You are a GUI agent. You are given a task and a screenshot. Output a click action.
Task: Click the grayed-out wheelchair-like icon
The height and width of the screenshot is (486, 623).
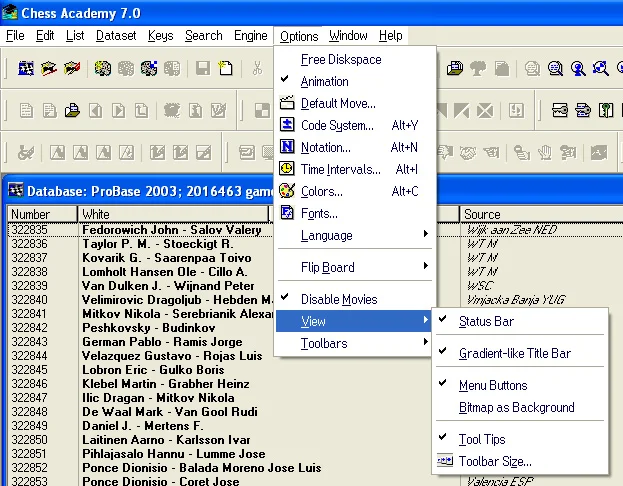click(26, 152)
